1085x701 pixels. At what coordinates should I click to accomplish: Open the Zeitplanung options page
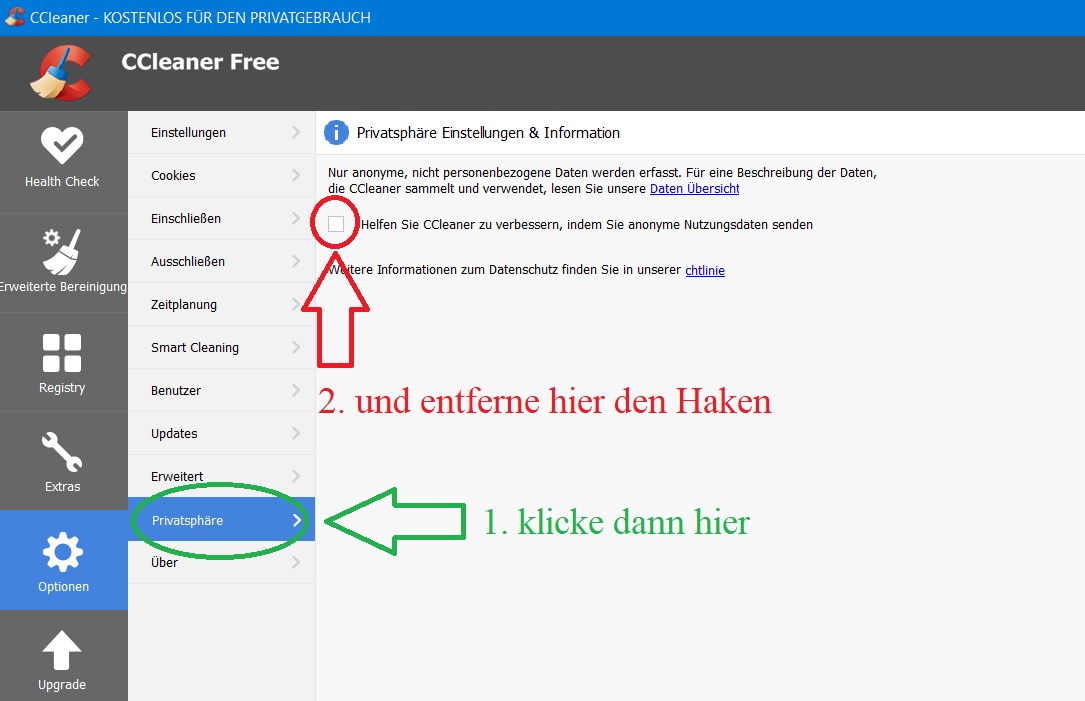coord(221,304)
